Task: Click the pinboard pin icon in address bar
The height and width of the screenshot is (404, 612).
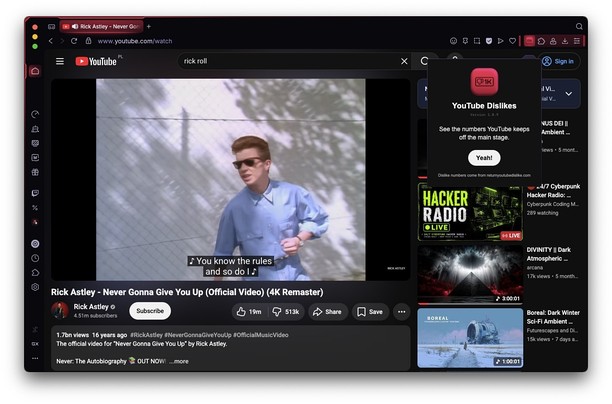Action: point(465,41)
